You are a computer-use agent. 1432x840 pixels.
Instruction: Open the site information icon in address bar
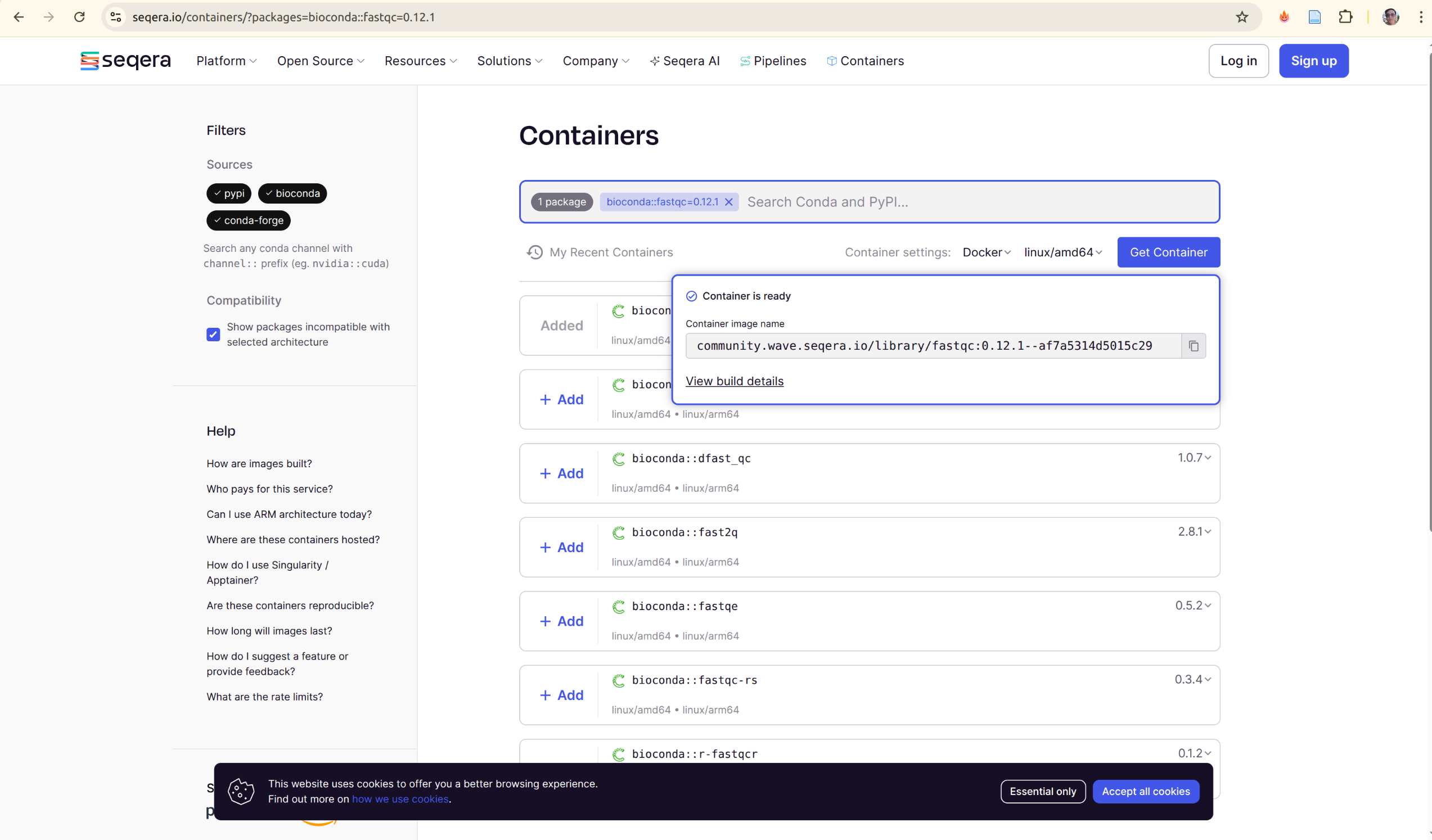116,17
